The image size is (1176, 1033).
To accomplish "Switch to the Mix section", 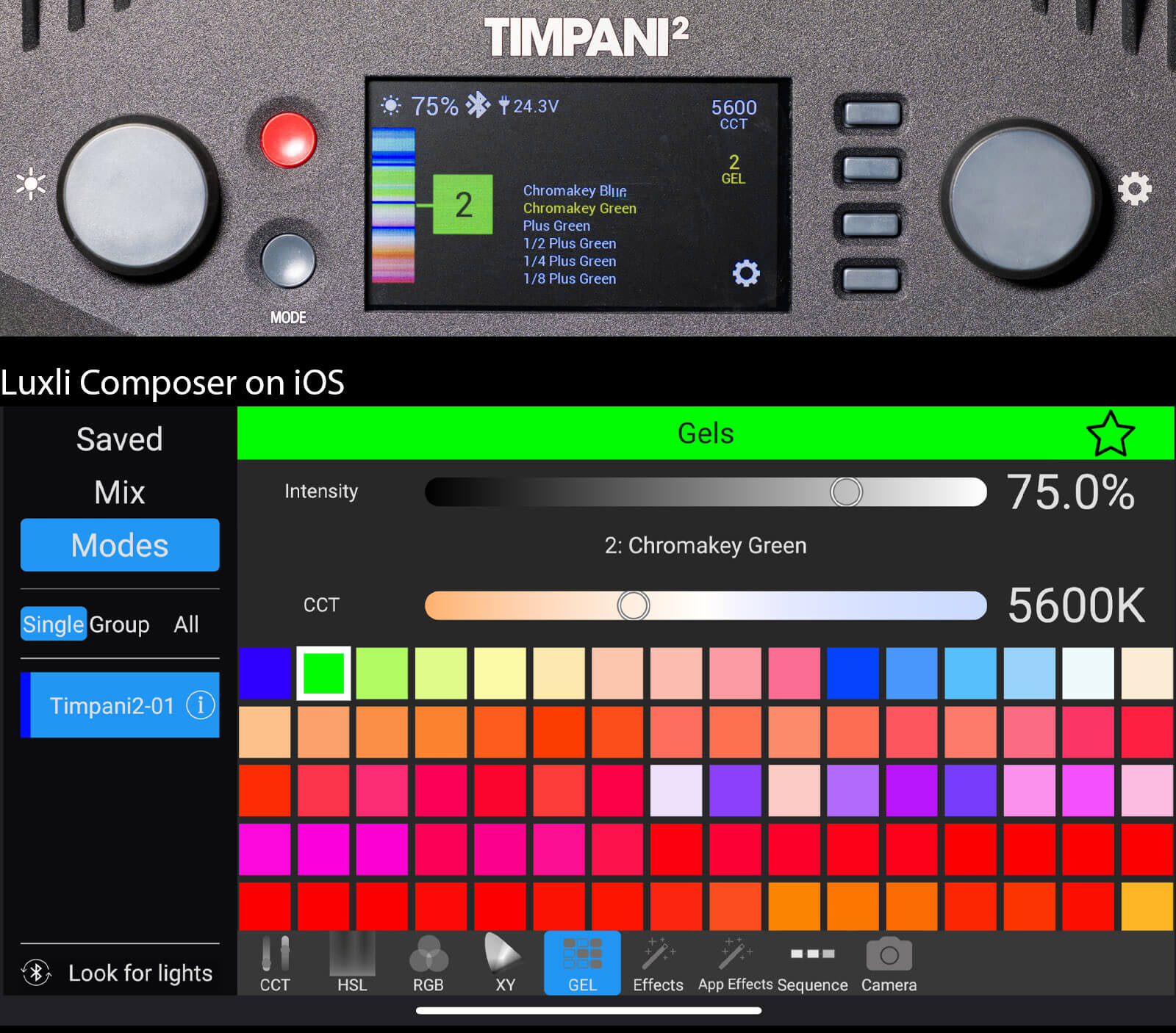I will pyautogui.click(x=120, y=492).
